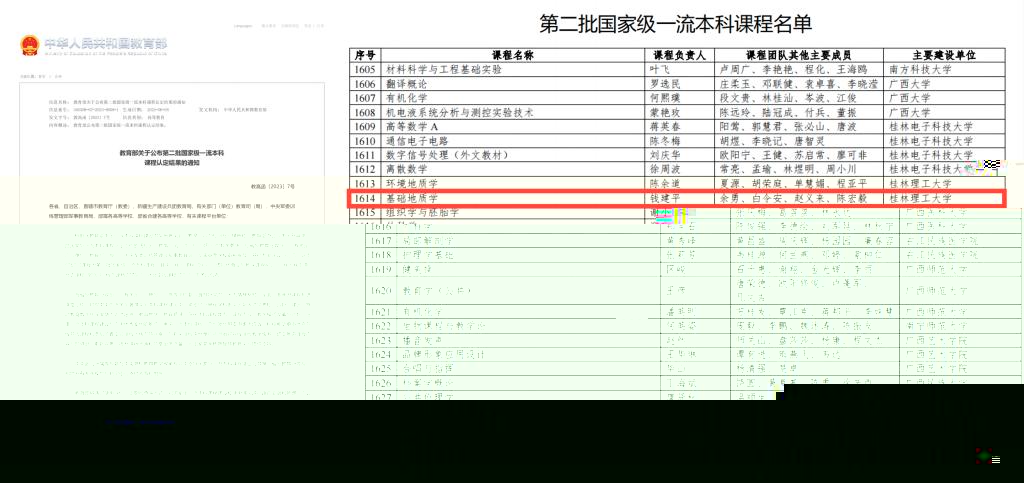Click the document number 教高函〔2023〕7号
The height and width of the screenshot is (483, 1024).
pyautogui.click(x=273, y=186)
